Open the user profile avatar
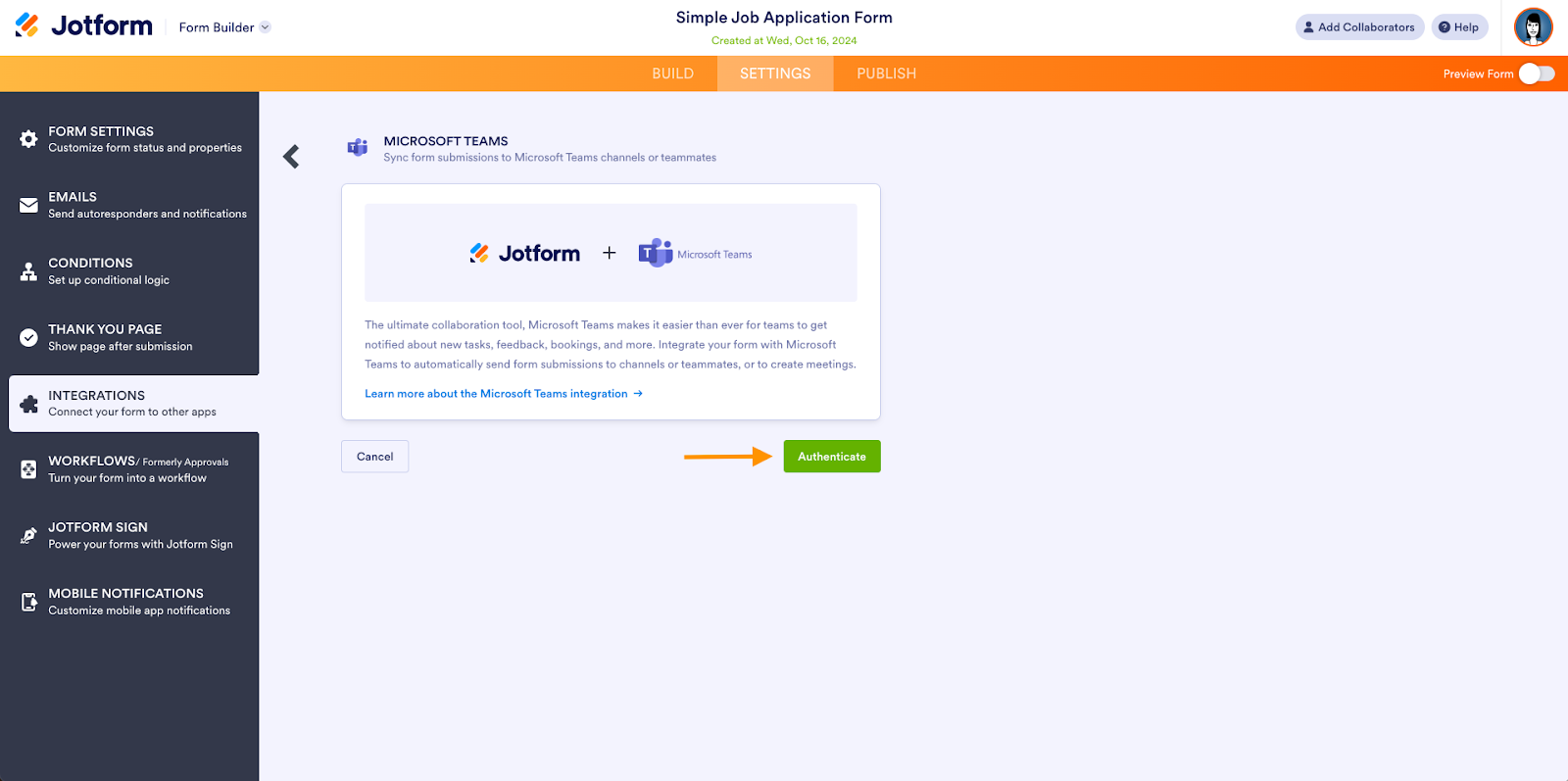1568x781 pixels. pyautogui.click(x=1533, y=27)
